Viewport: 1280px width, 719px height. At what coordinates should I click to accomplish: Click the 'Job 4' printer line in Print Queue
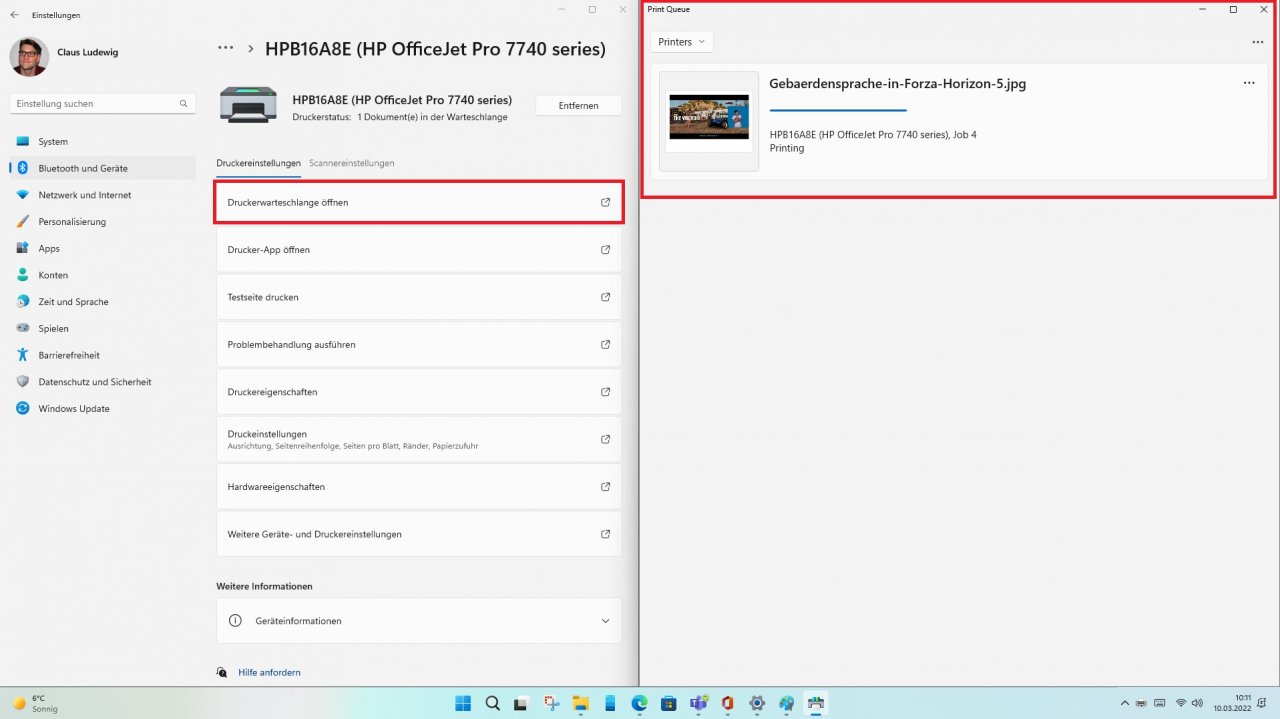click(873, 134)
